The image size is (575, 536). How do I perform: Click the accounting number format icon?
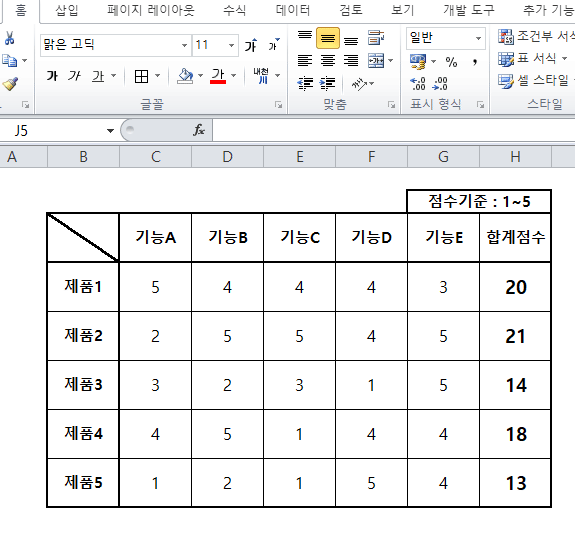pos(418,61)
